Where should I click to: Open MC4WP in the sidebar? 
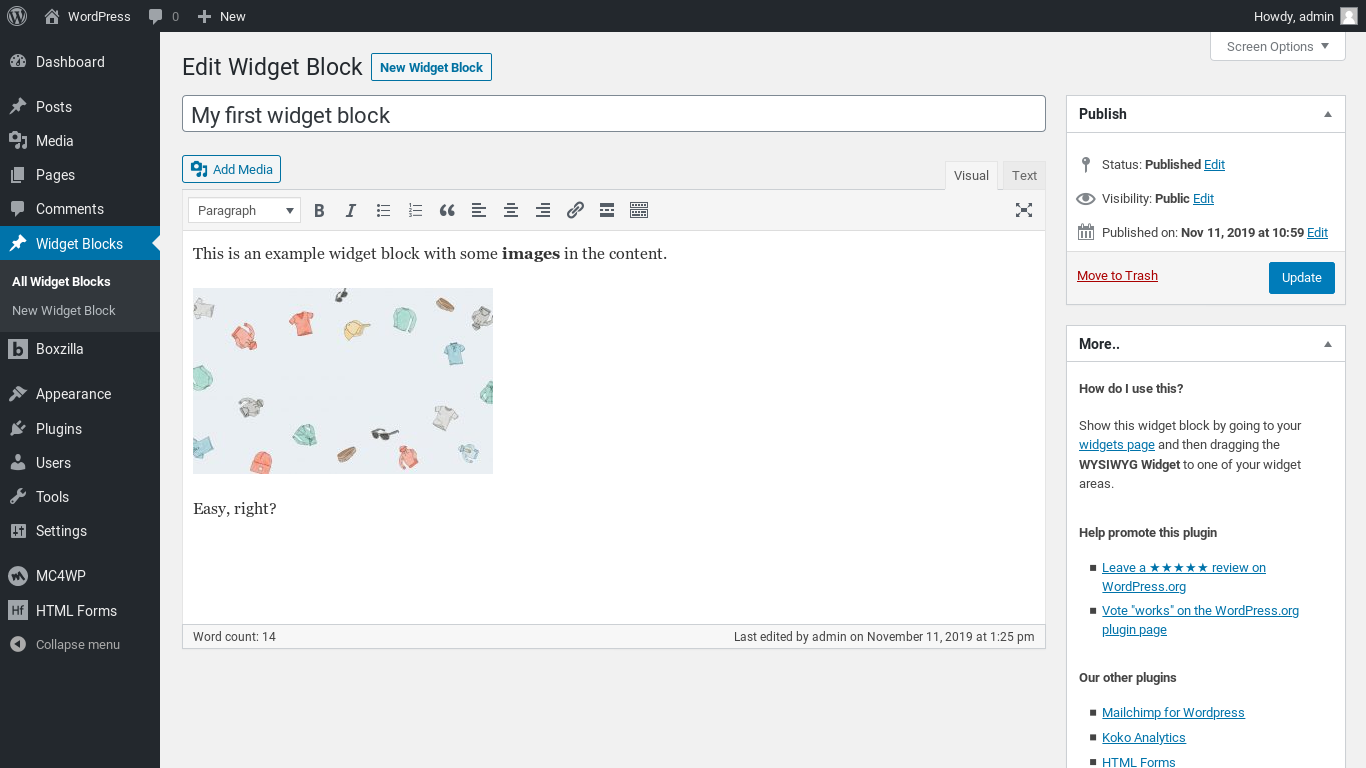point(80,576)
